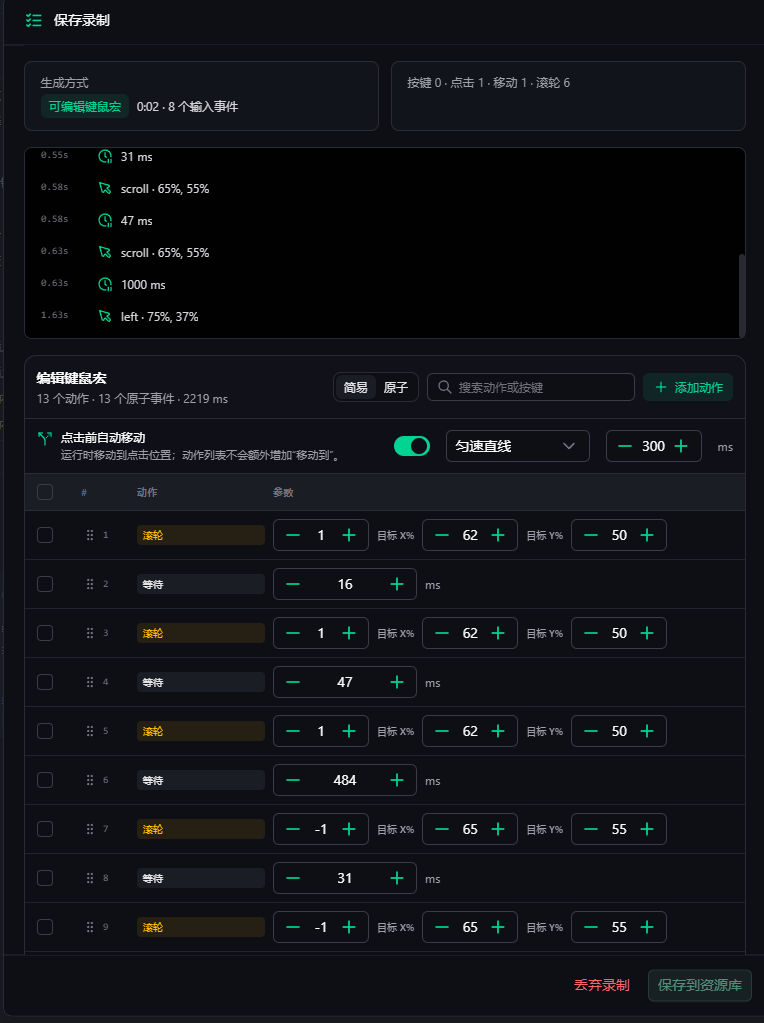Click 丢弃录制 to discard the recording

pos(602,985)
